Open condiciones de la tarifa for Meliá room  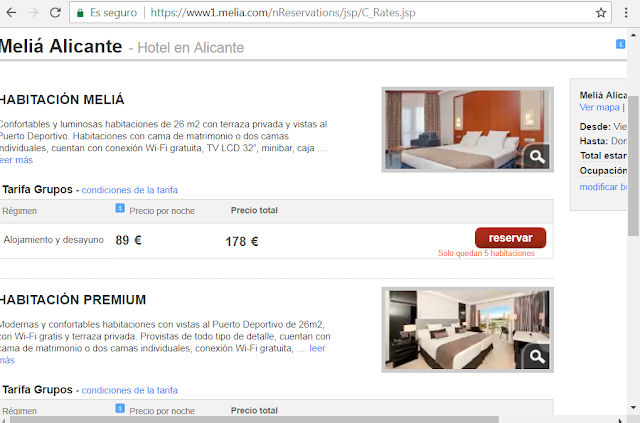click(x=129, y=190)
